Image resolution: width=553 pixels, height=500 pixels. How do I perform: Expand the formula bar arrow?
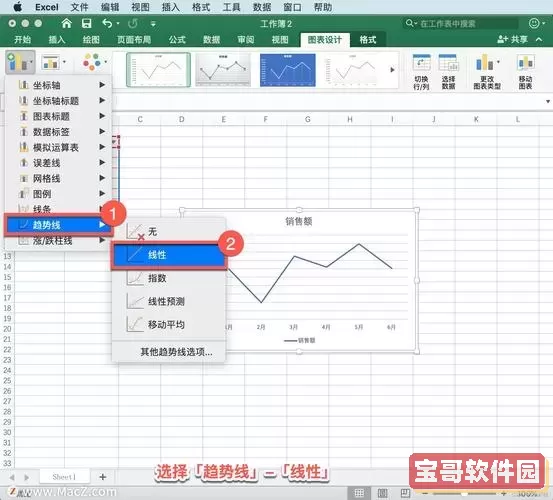[x=548, y=102]
